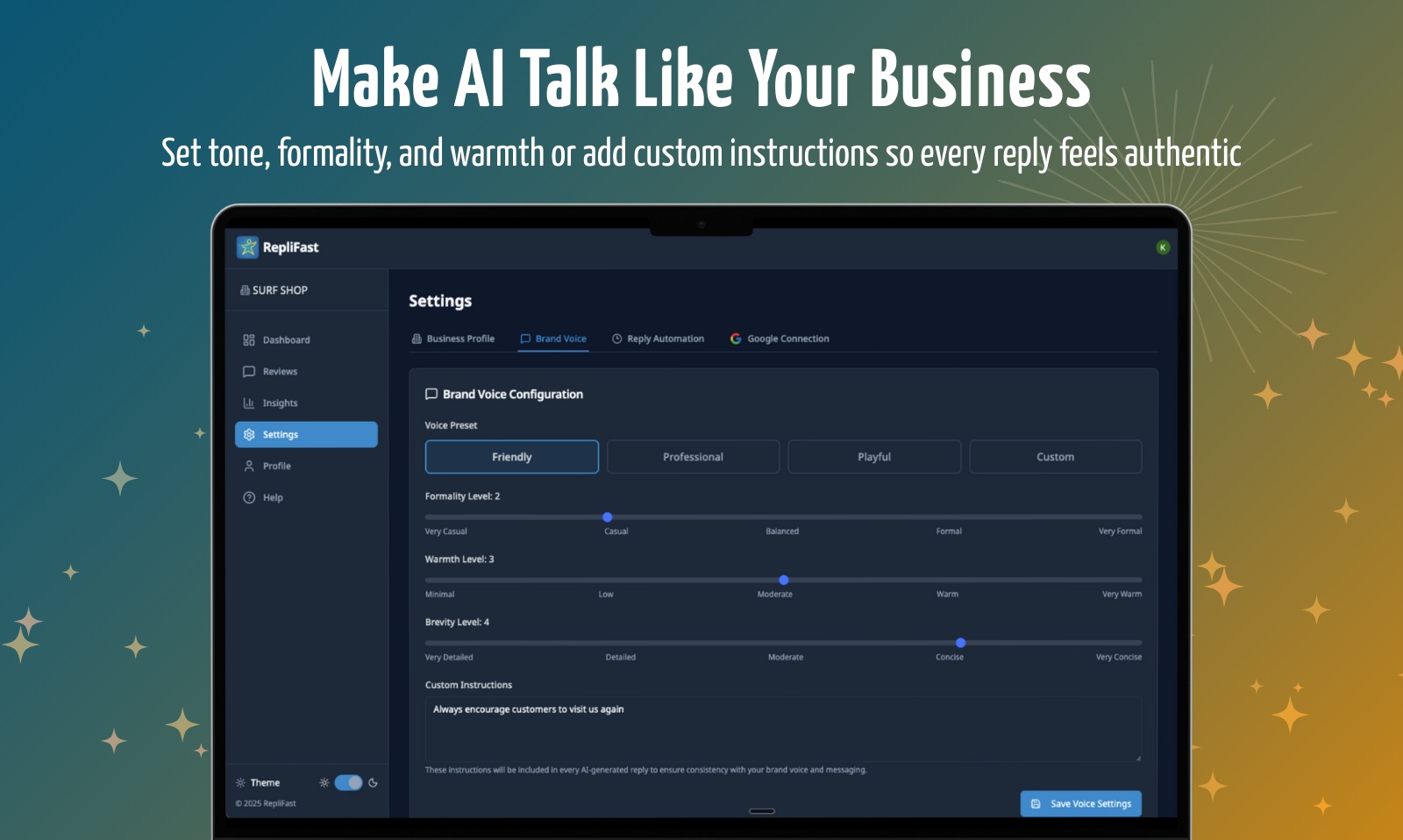Open the Brand Voice tab
Viewport: 1403px width, 840px height.
(x=553, y=338)
